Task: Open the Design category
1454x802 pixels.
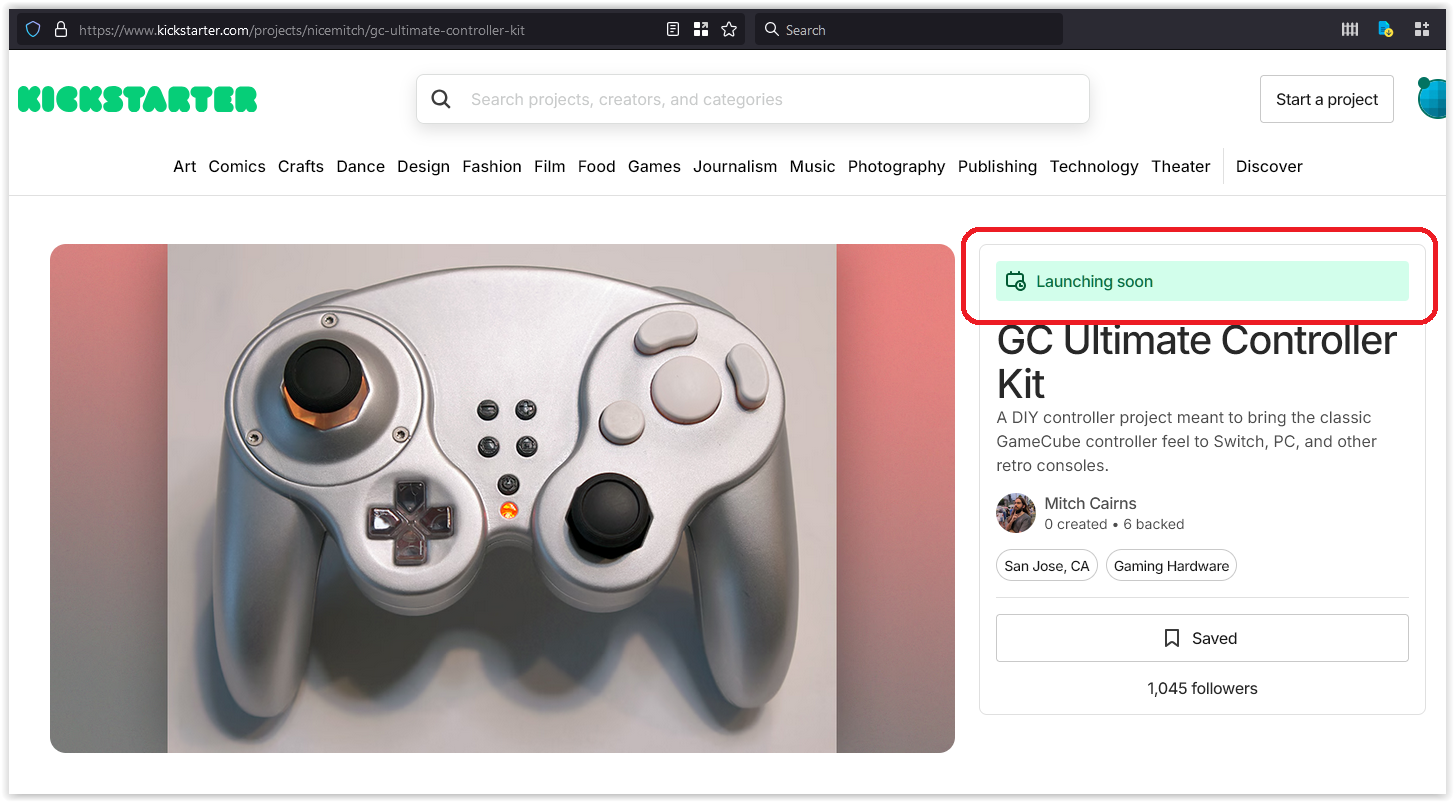Action: [424, 166]
